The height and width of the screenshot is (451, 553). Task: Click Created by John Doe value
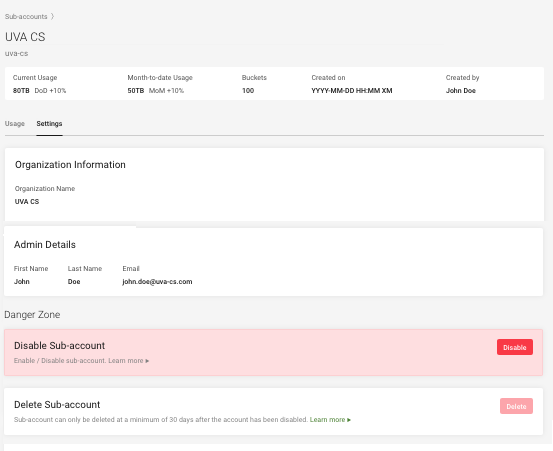[461, 91]
